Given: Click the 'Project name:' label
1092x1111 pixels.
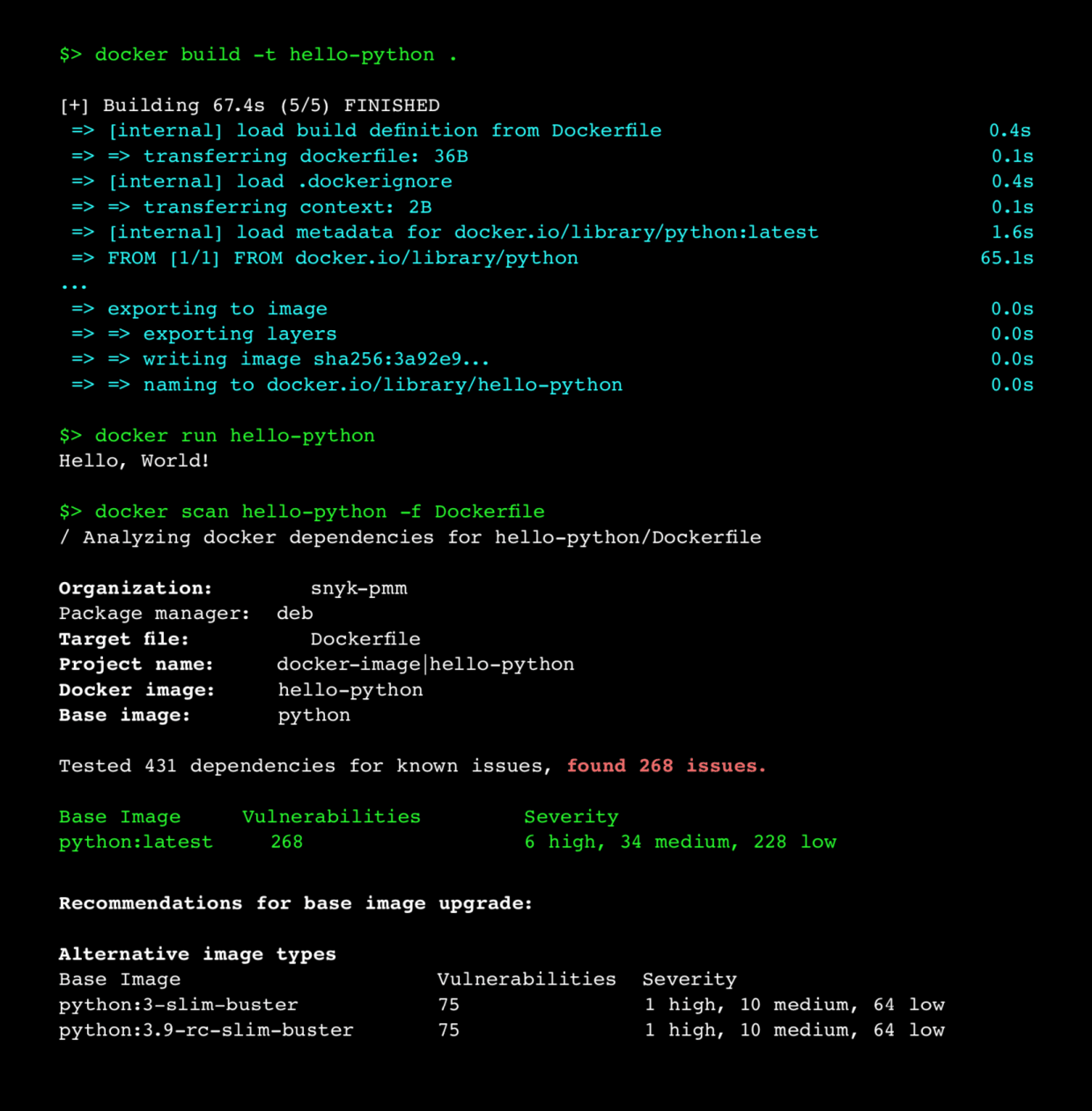Looking at the screenshot, I should pos(136,665).
